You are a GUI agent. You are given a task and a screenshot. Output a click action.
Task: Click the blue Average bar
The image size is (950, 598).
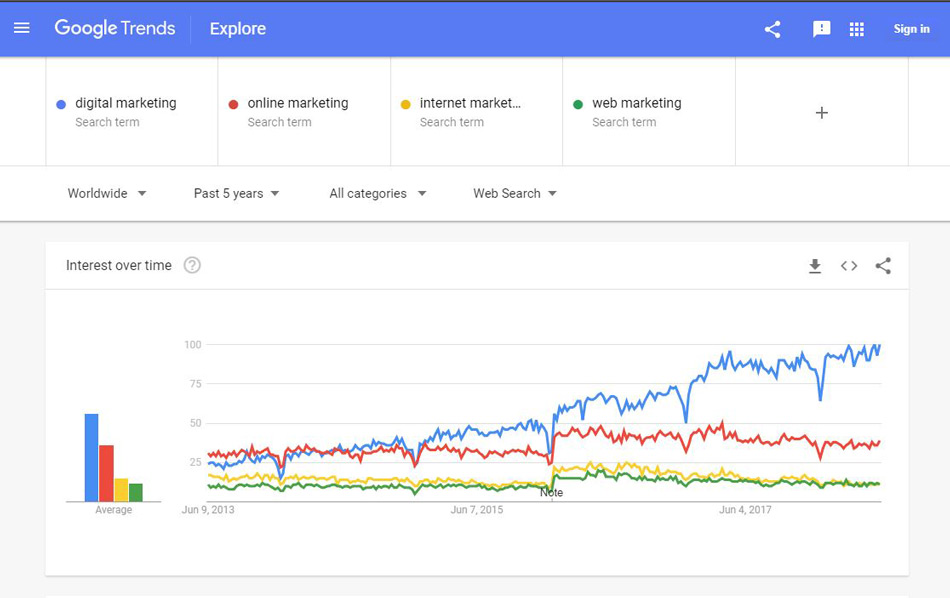pyautogui.click(x=91, y=457)
